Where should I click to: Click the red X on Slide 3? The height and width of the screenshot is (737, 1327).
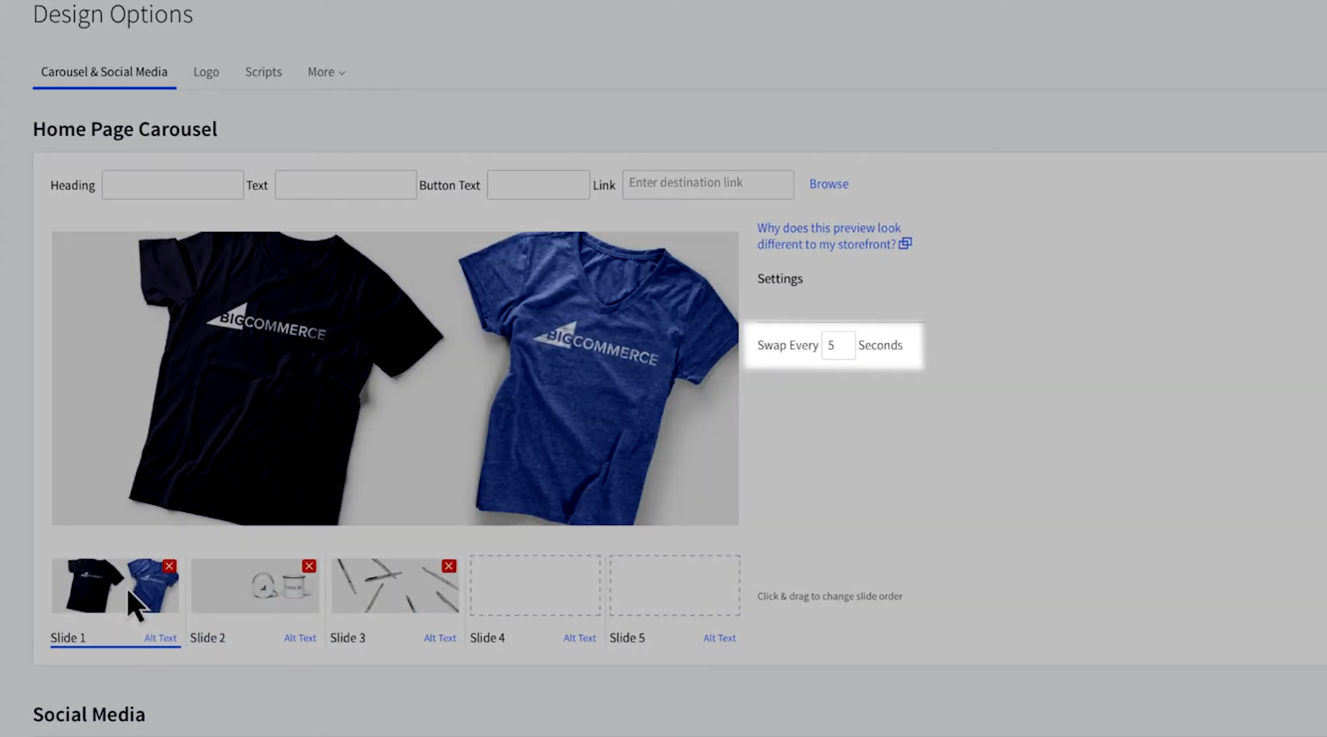tap(449, 566)
